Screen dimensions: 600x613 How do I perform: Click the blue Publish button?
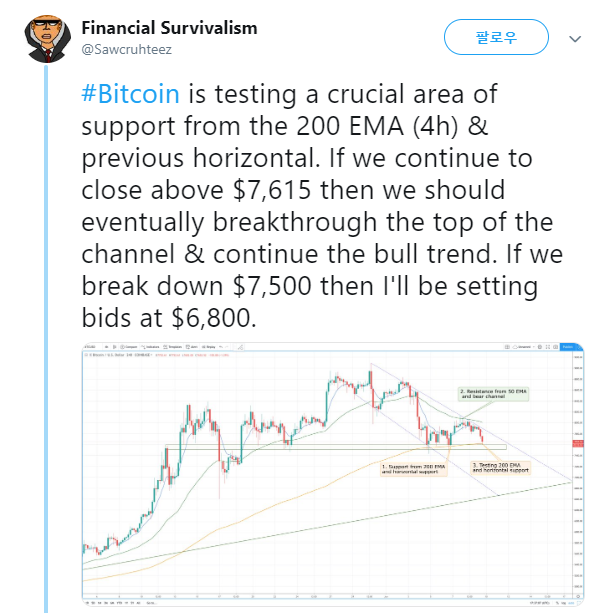point(569,347)
